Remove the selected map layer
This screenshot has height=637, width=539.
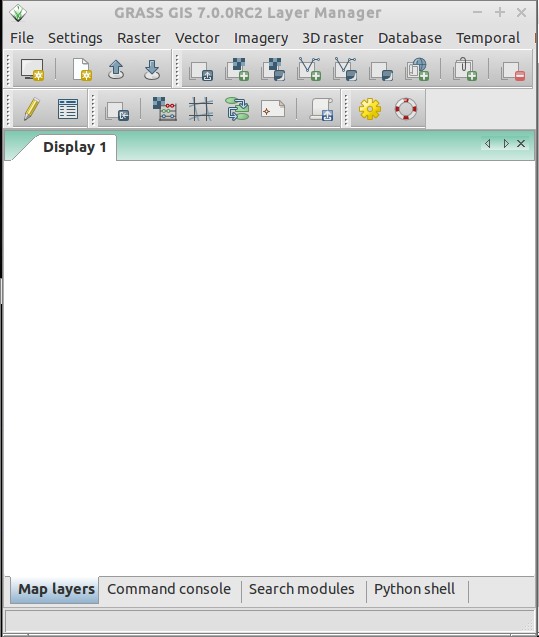click(x=513, y=70)
